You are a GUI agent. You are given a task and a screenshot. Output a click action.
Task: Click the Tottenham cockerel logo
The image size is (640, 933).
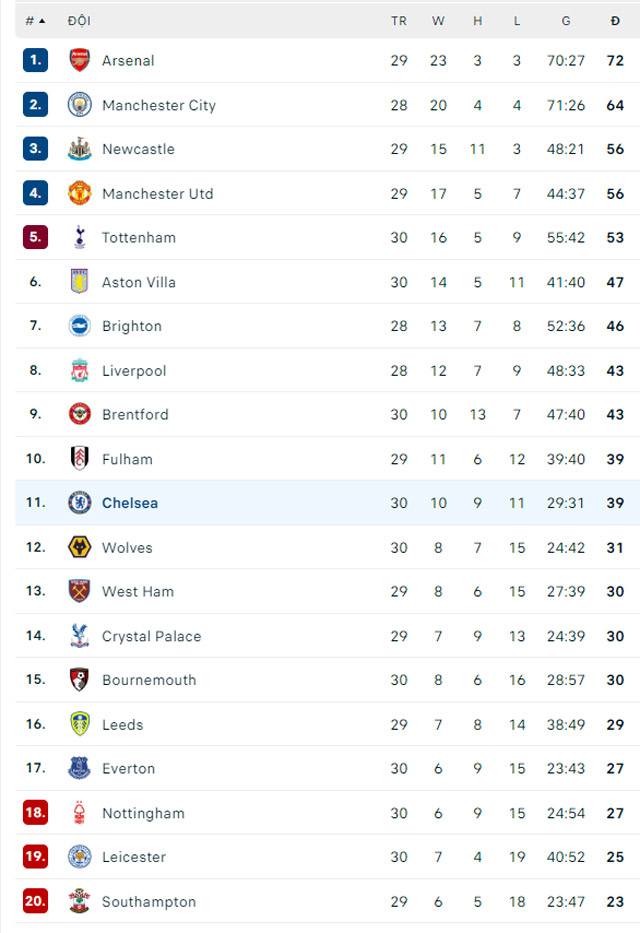79,237
